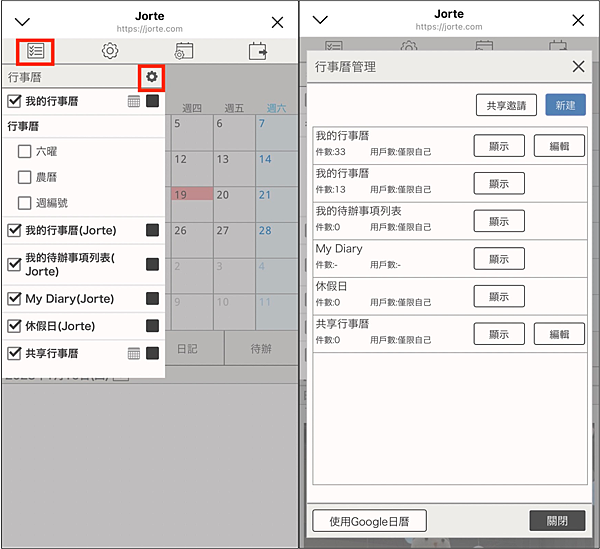The image size is (600, 549).
Task: Uncheck 我的行事曆(Jorte) checkbox
Action: pos(14,230)
